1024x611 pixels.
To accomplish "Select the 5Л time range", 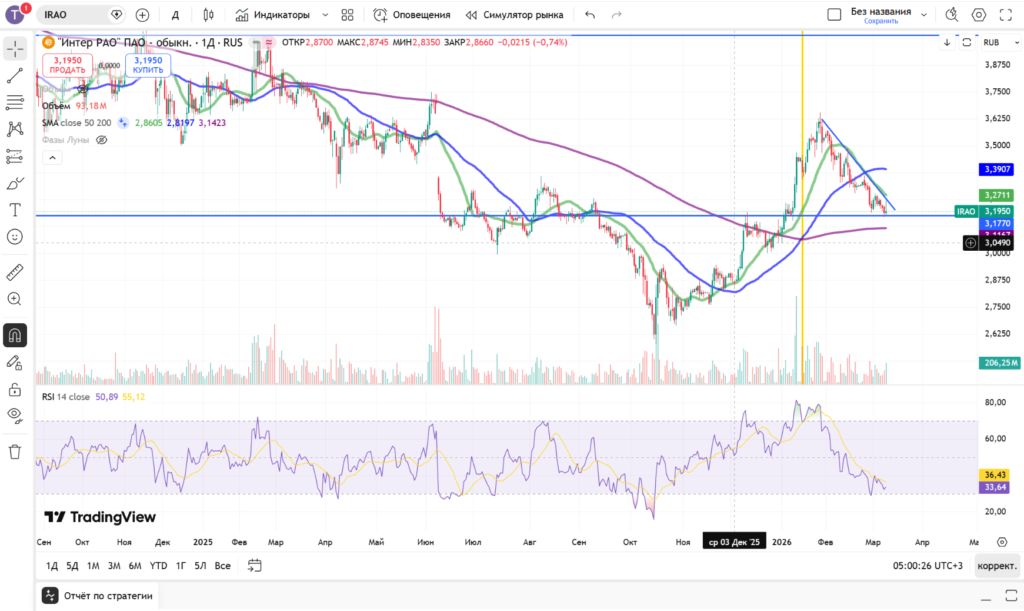I will [200, 566].
